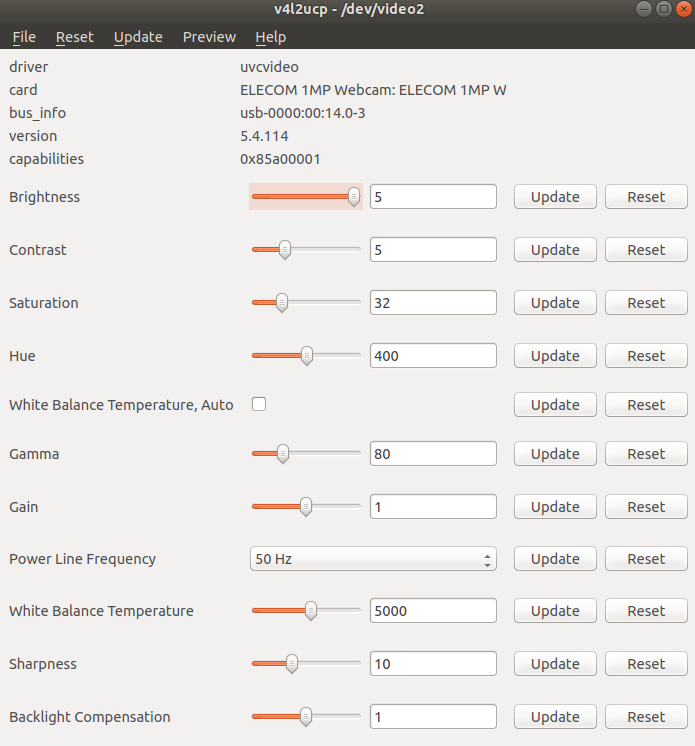Screen dimensions: 695x746
Task: Click Reset button for Hue
Action: click(x=646, y=356)
